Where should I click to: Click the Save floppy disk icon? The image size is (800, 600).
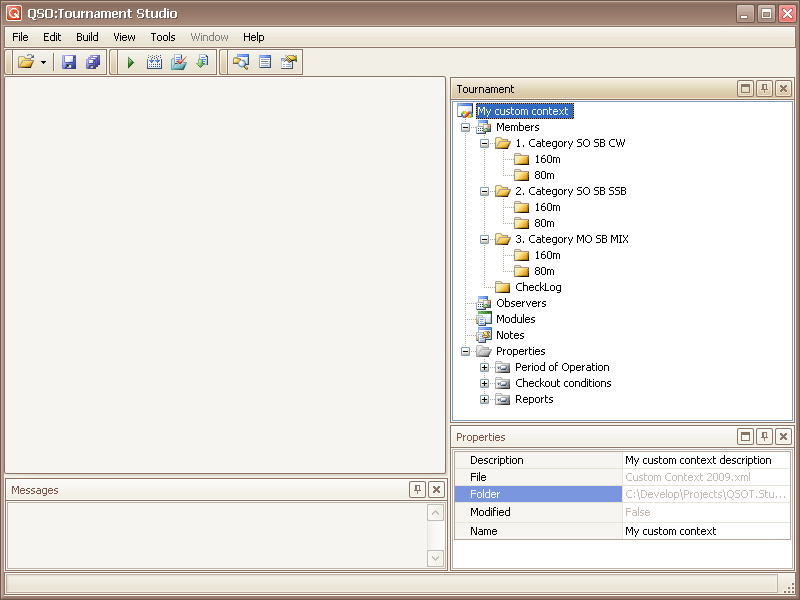pyautogui.click(x=69, y=62)
